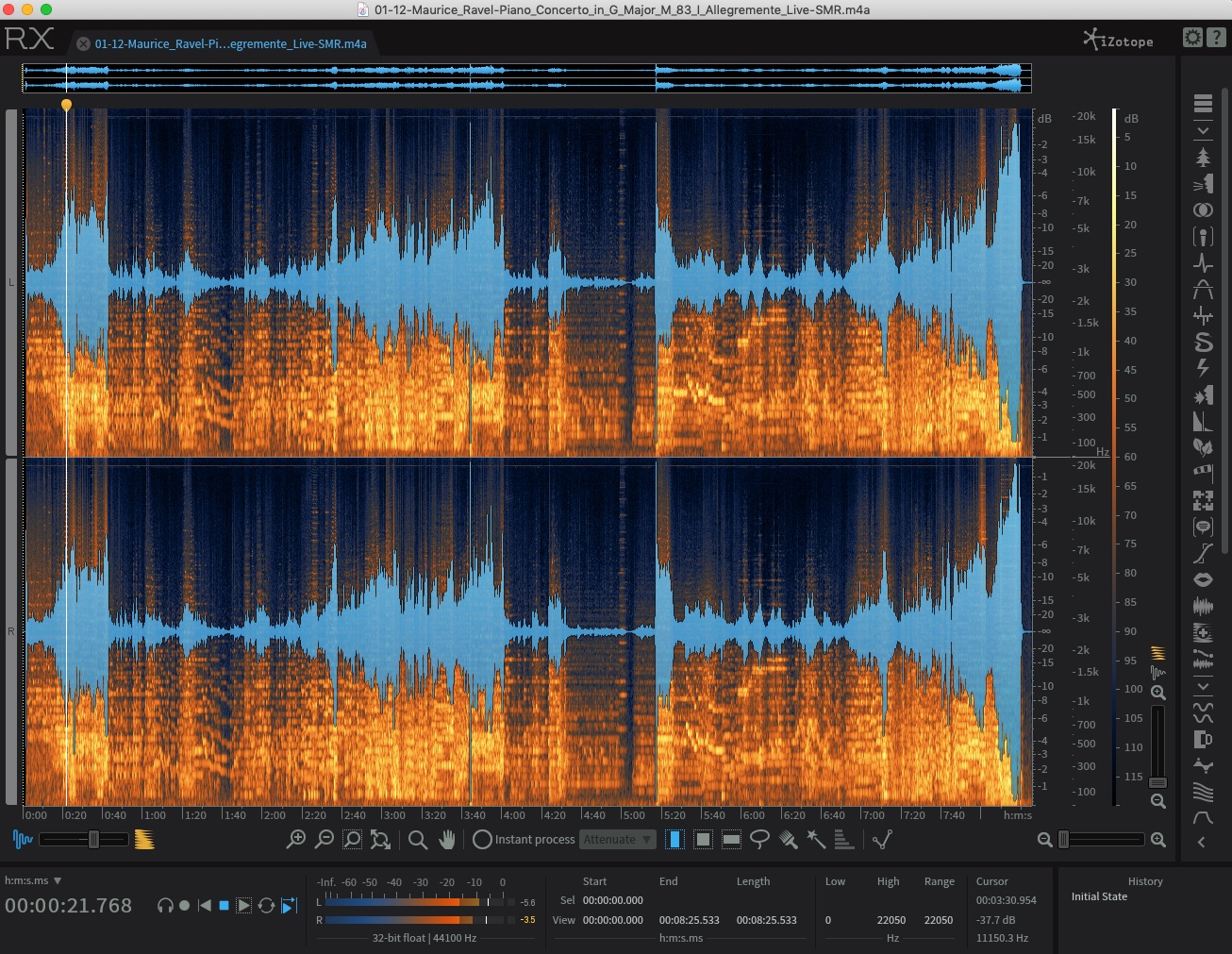
Task: Toggle loop playback
Action: coord(266,905)
